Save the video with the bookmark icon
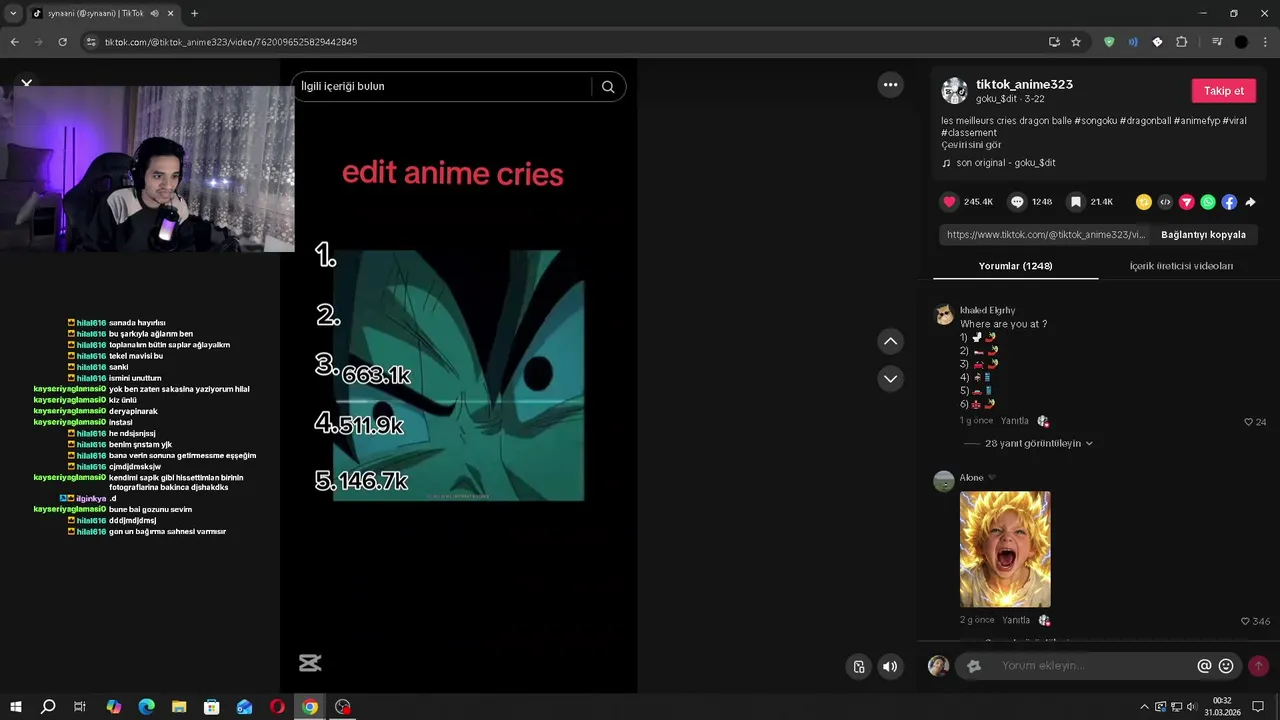 1076,202
